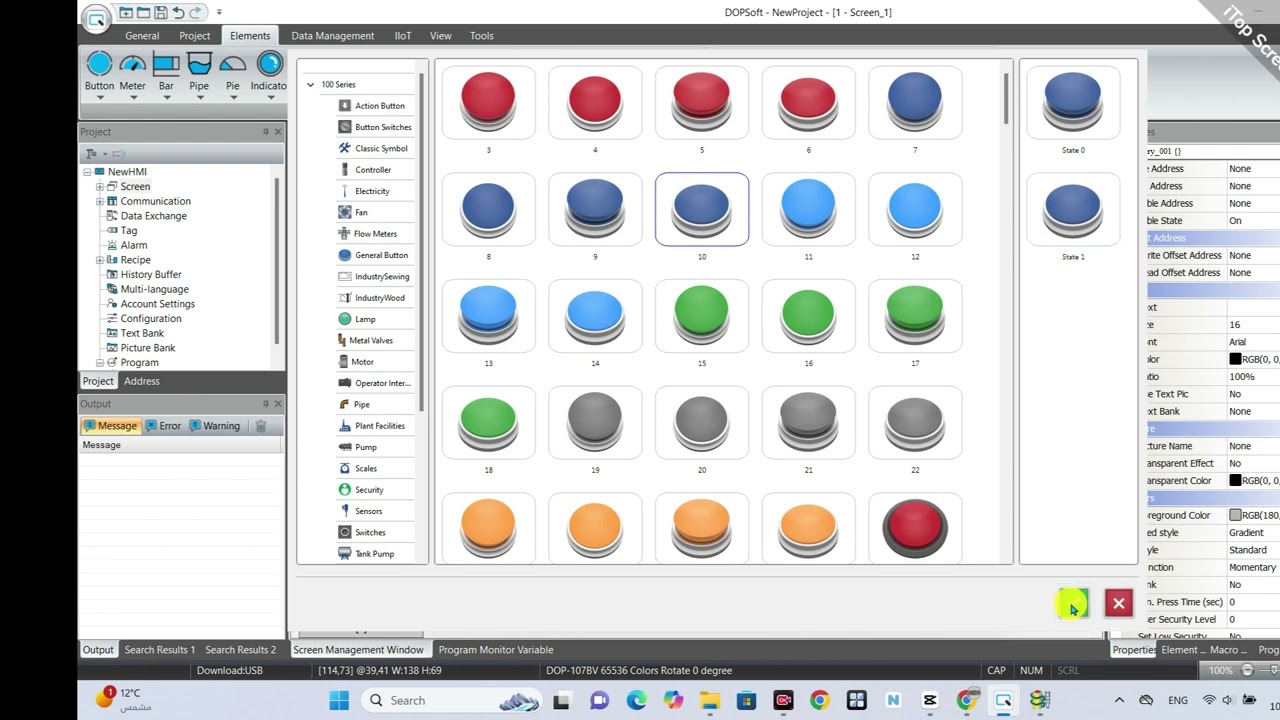
Task: Open the Screen Management Window tab
Action: click(x=358, y=650)
